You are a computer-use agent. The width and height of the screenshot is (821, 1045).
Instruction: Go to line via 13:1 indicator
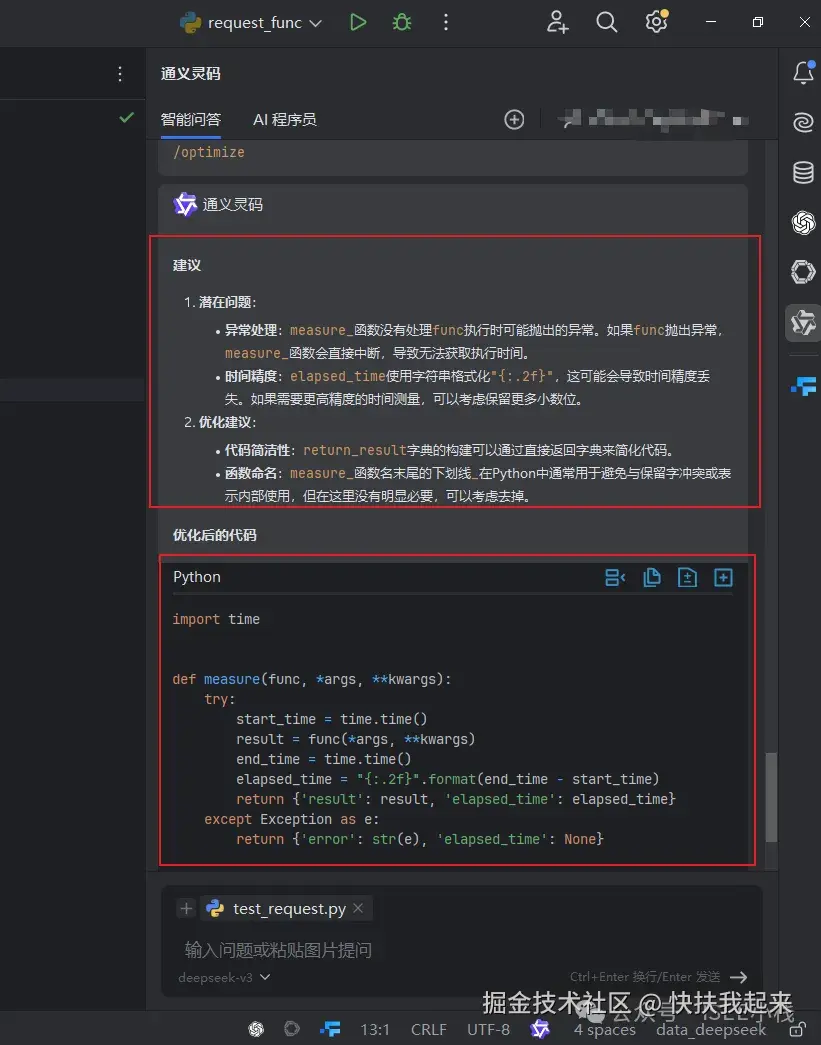pyautogui.click(x=375, y=1030)
